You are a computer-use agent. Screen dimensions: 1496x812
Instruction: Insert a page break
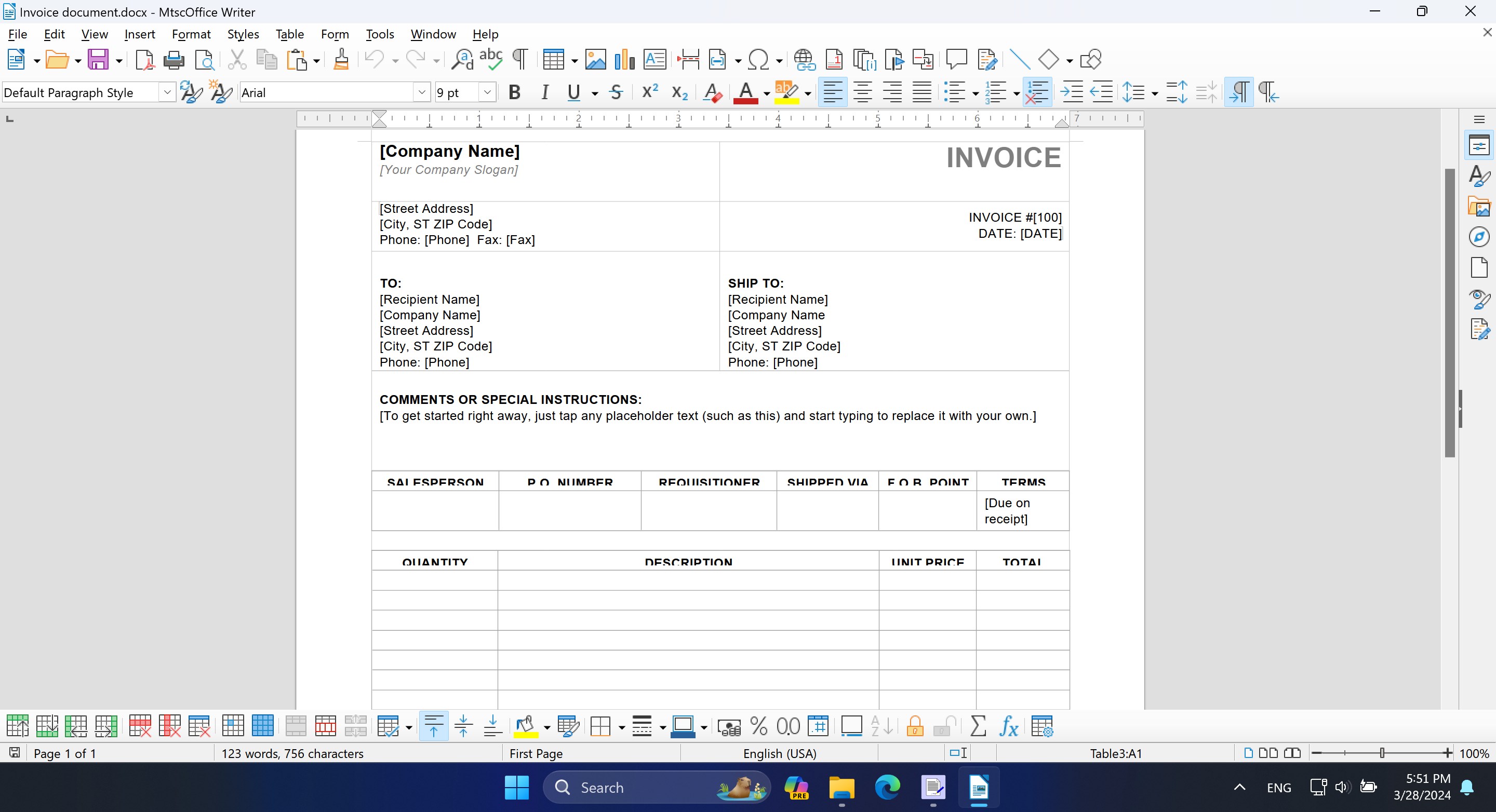tap(688, 59)
